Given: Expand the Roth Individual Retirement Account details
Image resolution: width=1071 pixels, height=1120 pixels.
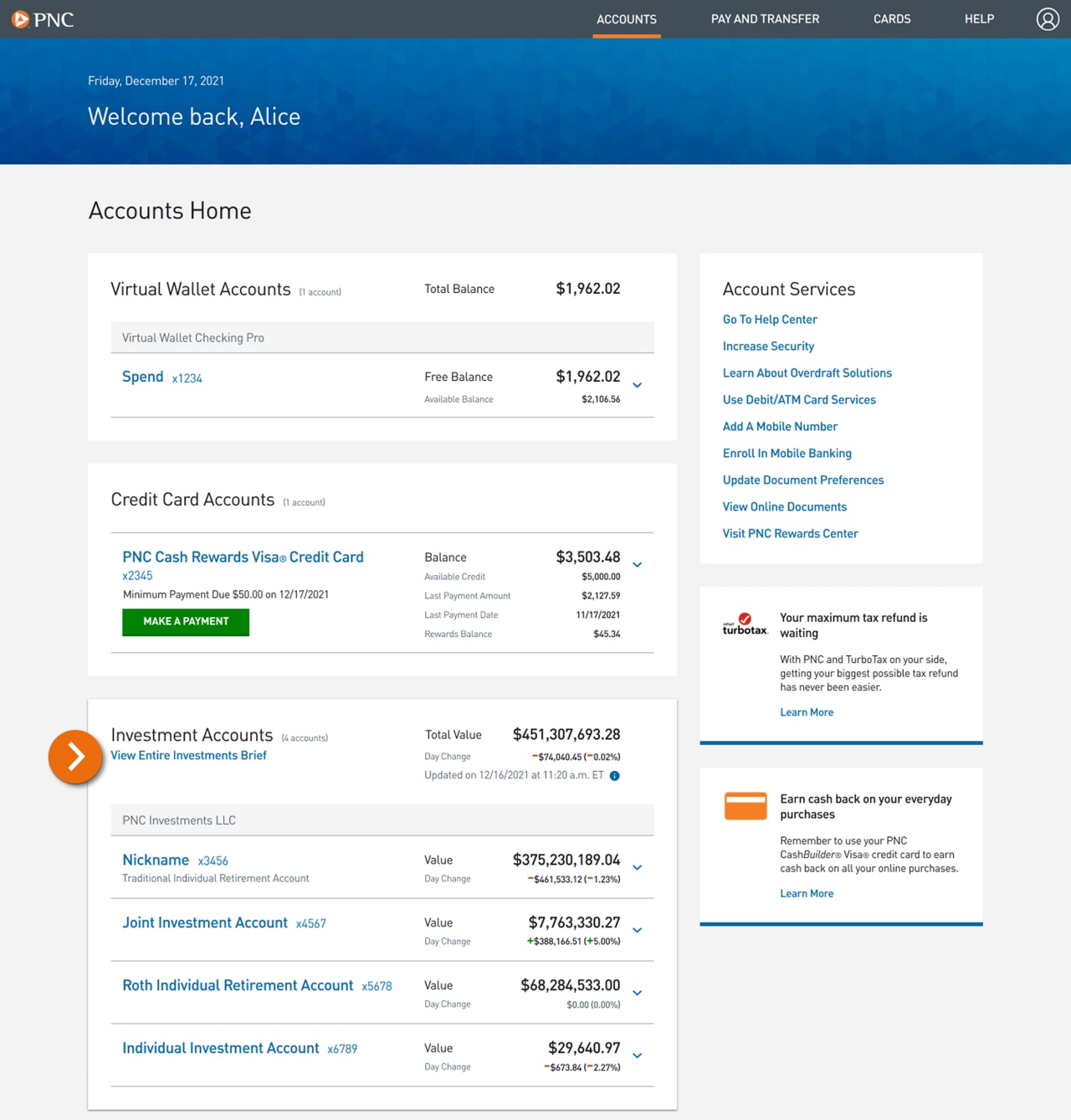Looking at the screenshot, I should [x=637, y=994].
